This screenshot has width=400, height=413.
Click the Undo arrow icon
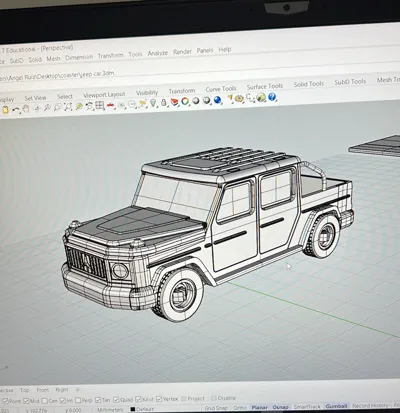coord(16,110)
